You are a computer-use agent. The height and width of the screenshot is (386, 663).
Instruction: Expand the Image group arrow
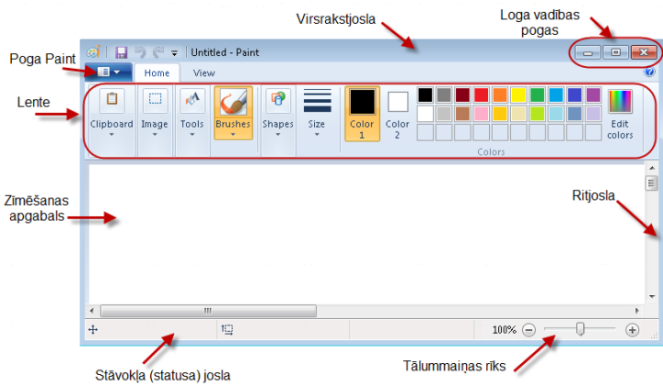[x=155, y=134]
